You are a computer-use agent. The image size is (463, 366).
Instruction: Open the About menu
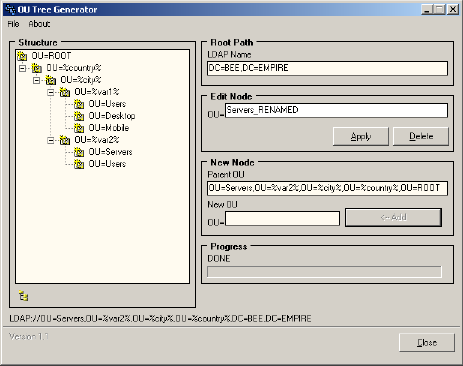pyautogui.click(x=39, y=24)
